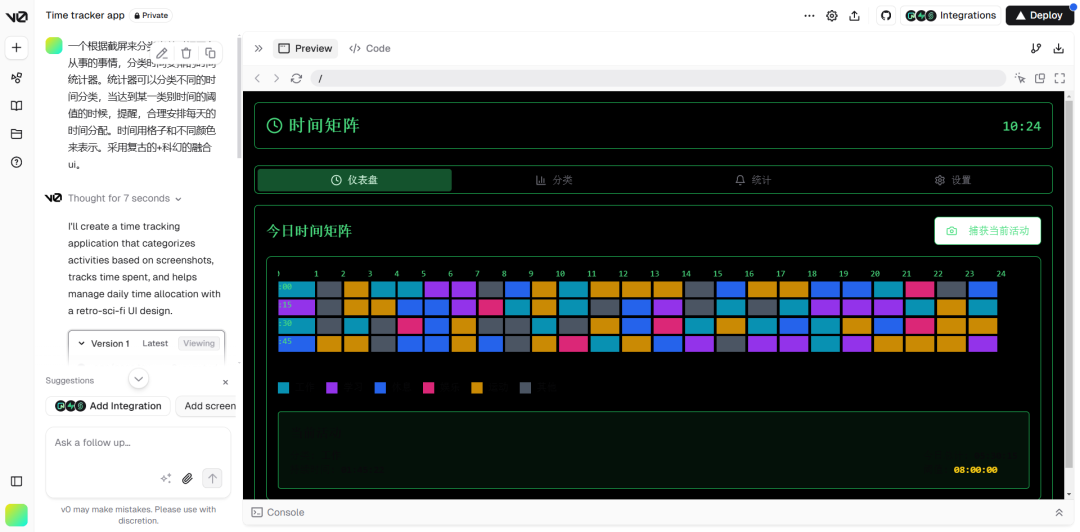Click the Viewing badge on Version 1
Image resolution: width=1080 pixels, height=532 pixels.
[x=198, y=343]
